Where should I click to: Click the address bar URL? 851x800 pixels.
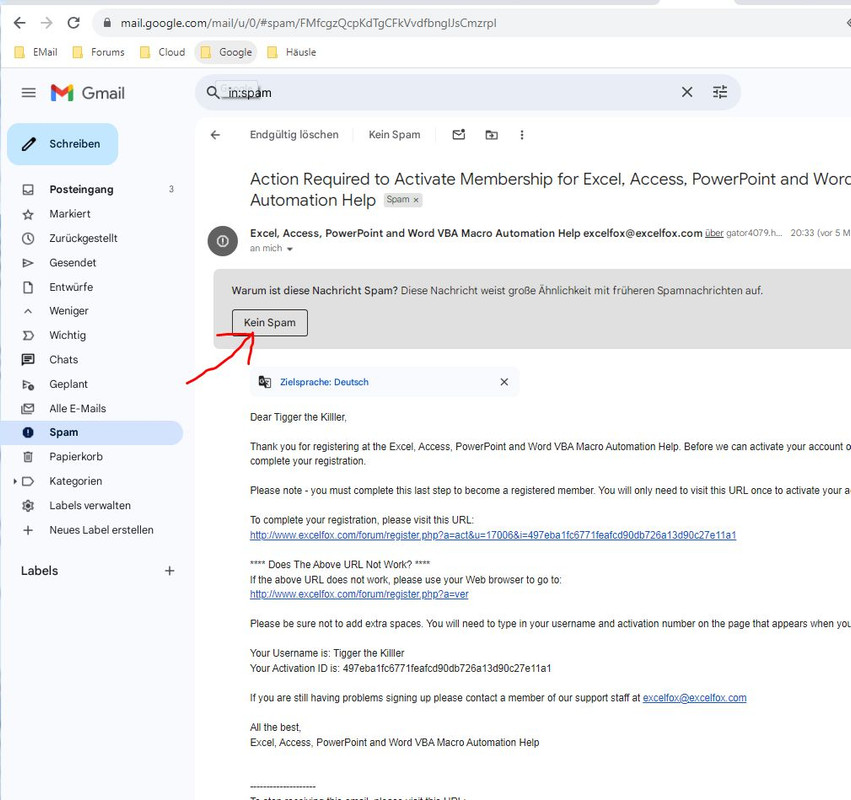[308, 23]
